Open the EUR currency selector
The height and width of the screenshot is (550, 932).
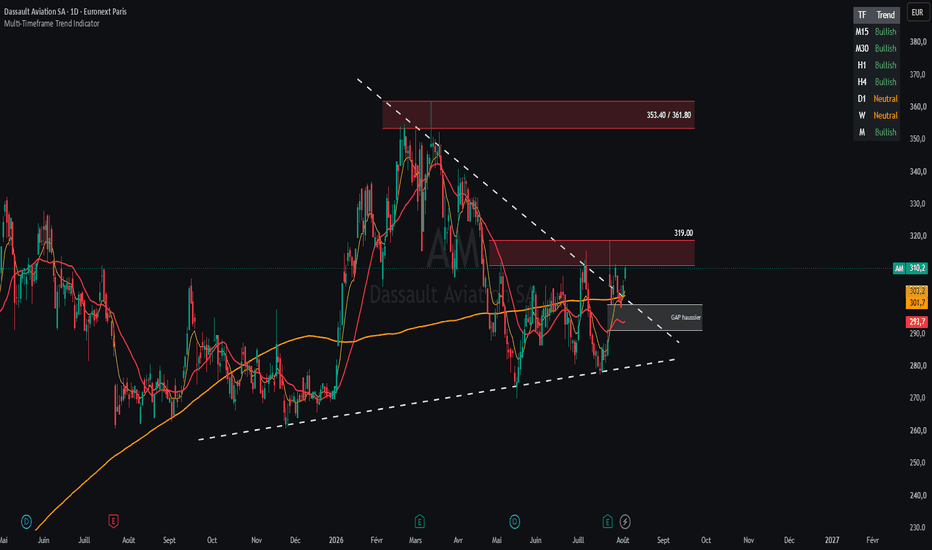(917, 12)
